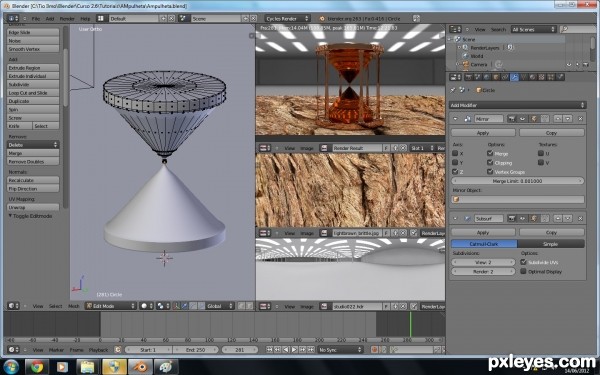Click the Loop Cut and Slide button
The image size is (600, 375).
coord(33,93)
